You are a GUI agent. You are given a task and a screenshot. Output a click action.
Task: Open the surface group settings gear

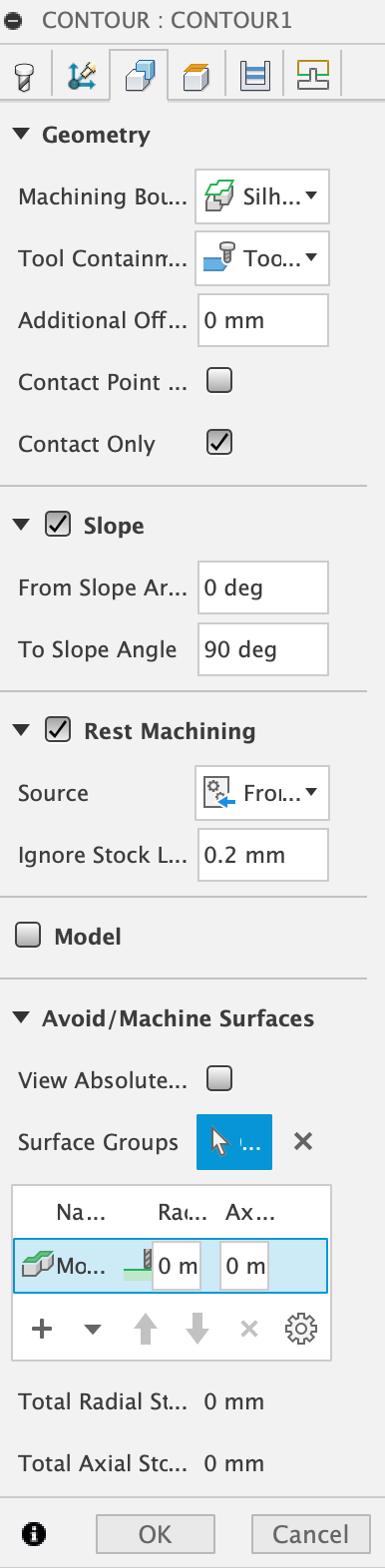tap(300, 1329)
